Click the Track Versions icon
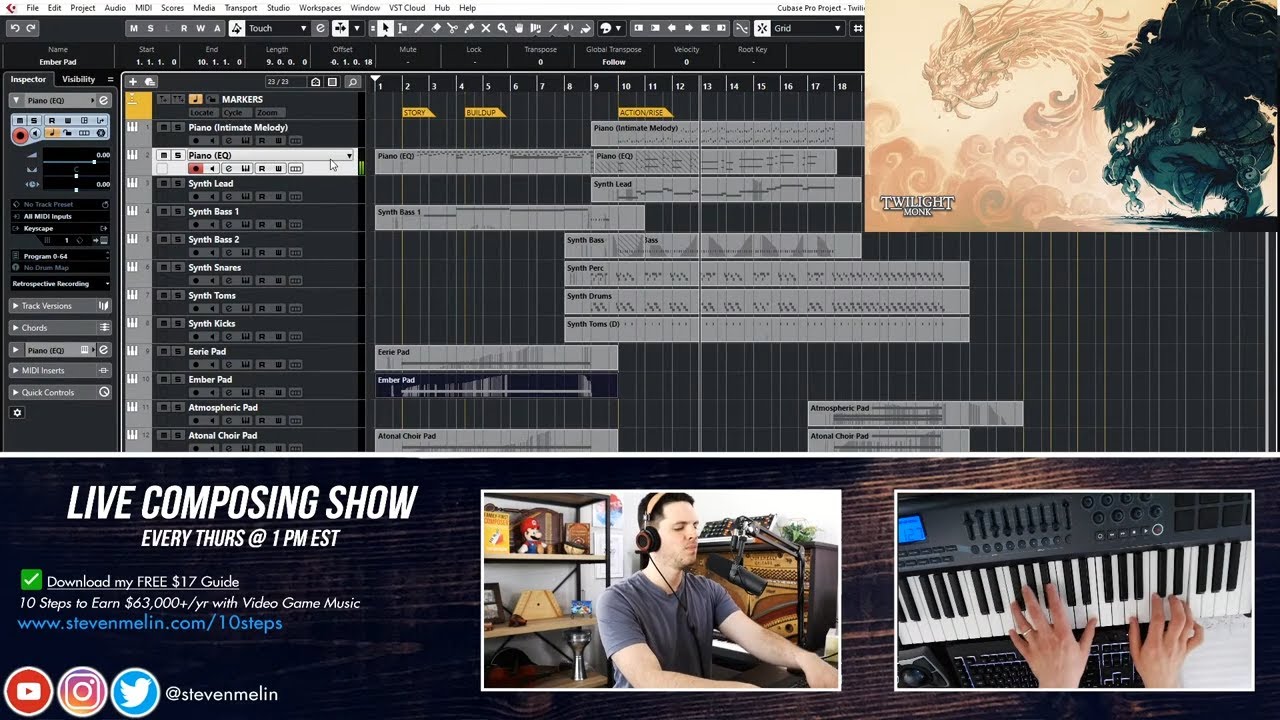1280x720 pixels. [104, 306]
